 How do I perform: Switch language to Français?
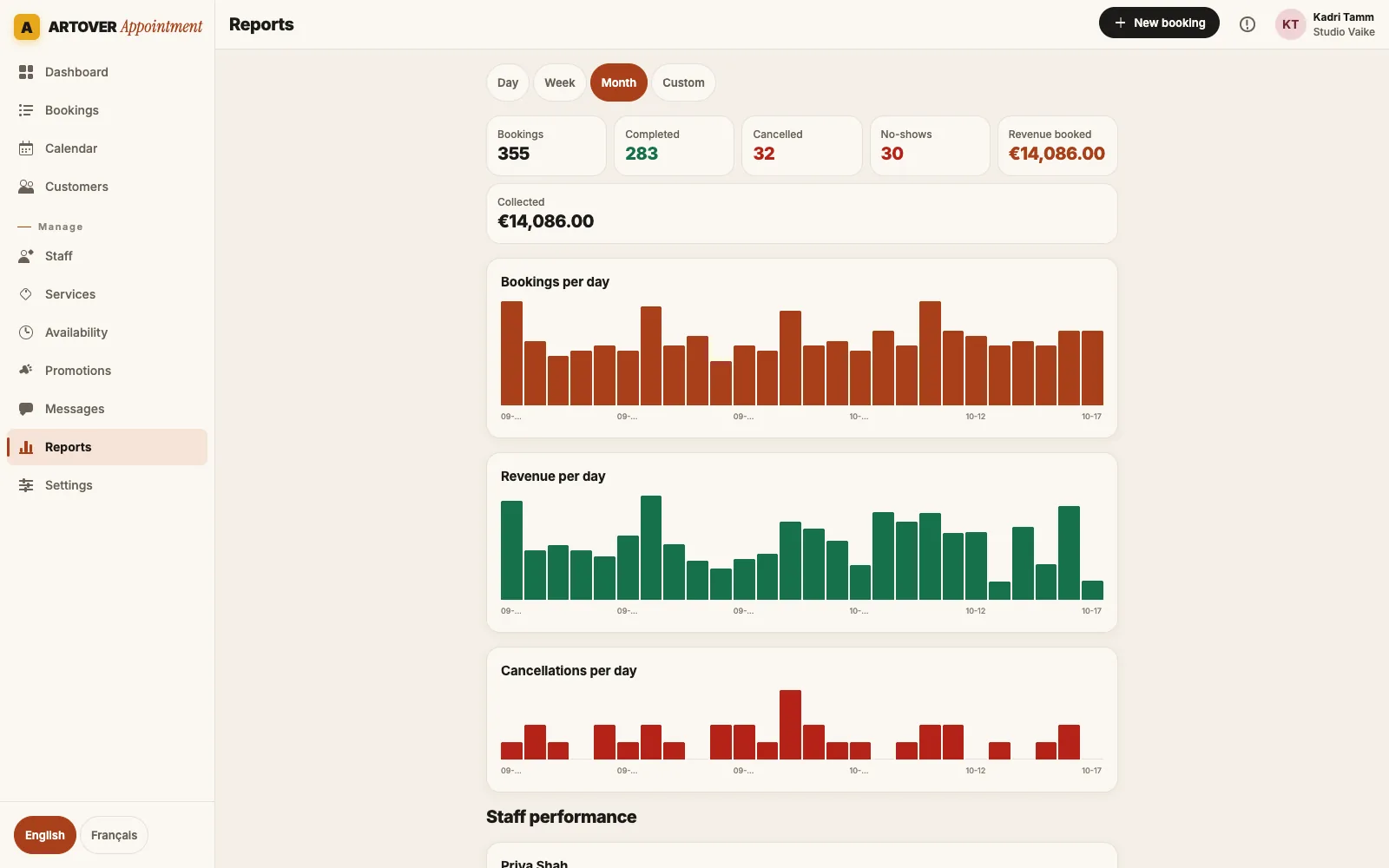(114, 835)
